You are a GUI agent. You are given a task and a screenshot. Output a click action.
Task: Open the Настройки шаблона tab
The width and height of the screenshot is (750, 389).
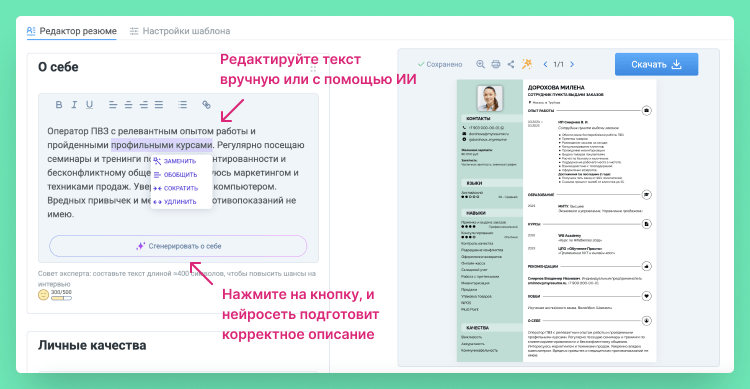tap(180, 31)
